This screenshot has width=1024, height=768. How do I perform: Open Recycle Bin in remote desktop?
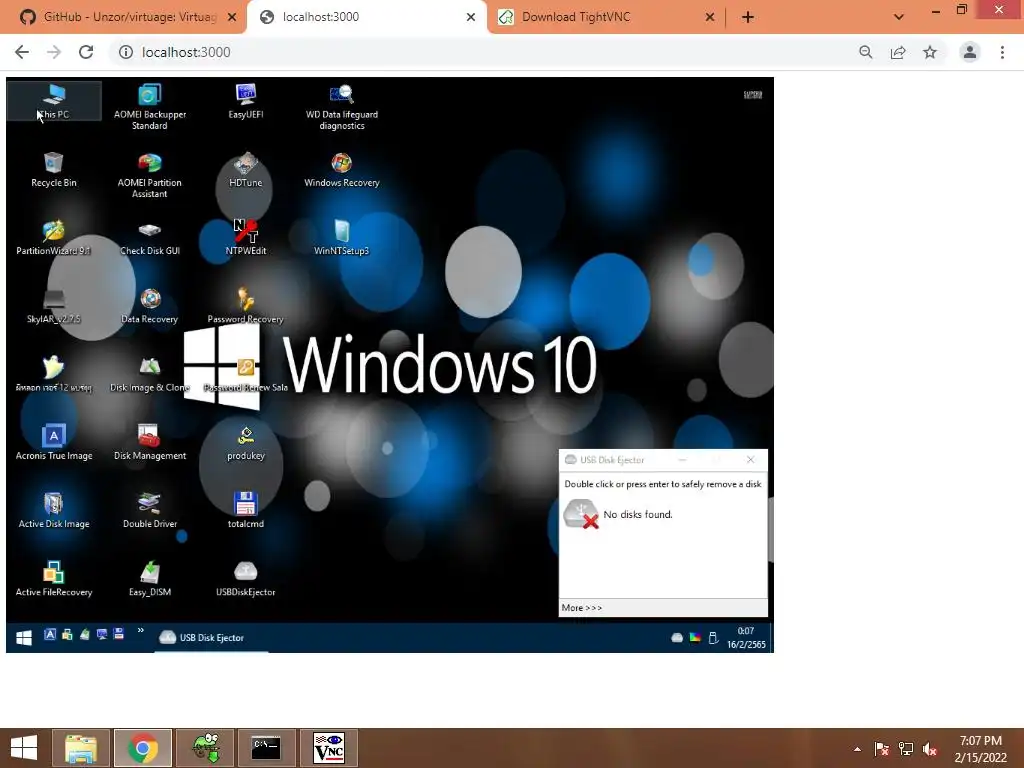tap(54, 170)
